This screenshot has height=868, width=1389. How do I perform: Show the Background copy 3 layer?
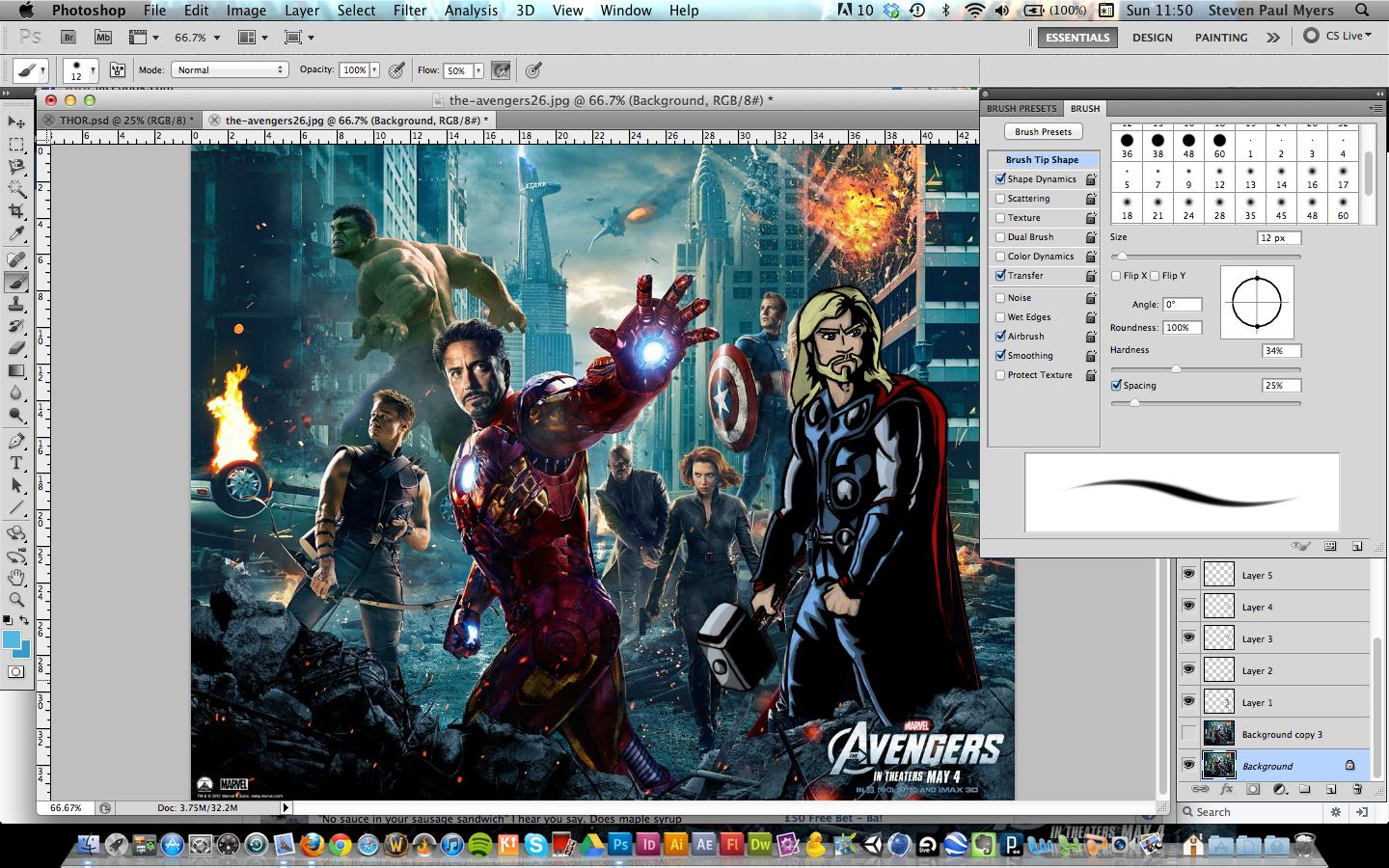1188,733
